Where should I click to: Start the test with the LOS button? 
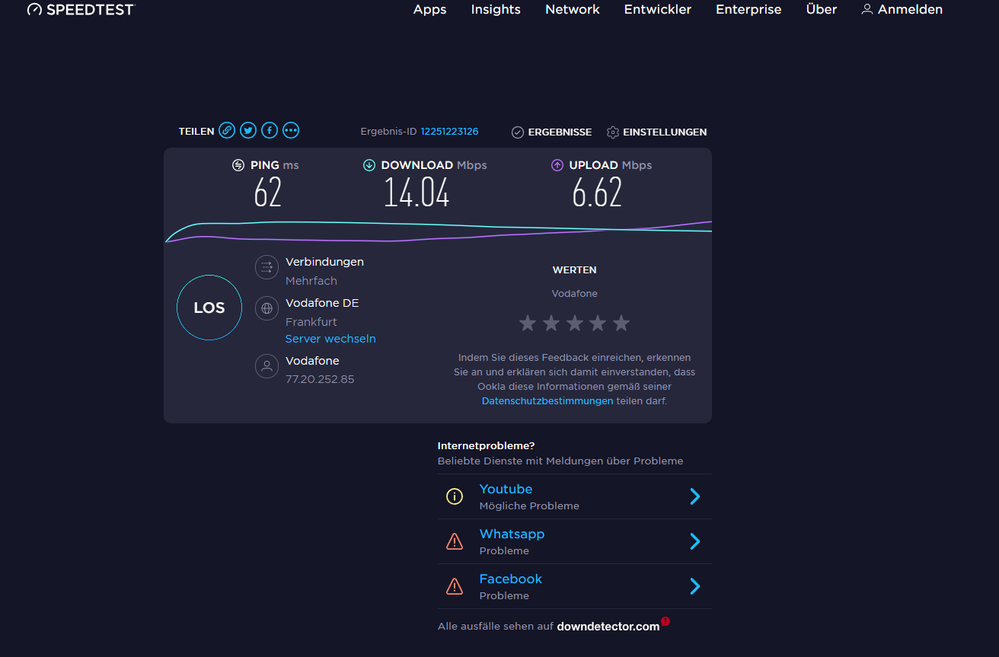[209, 308]
